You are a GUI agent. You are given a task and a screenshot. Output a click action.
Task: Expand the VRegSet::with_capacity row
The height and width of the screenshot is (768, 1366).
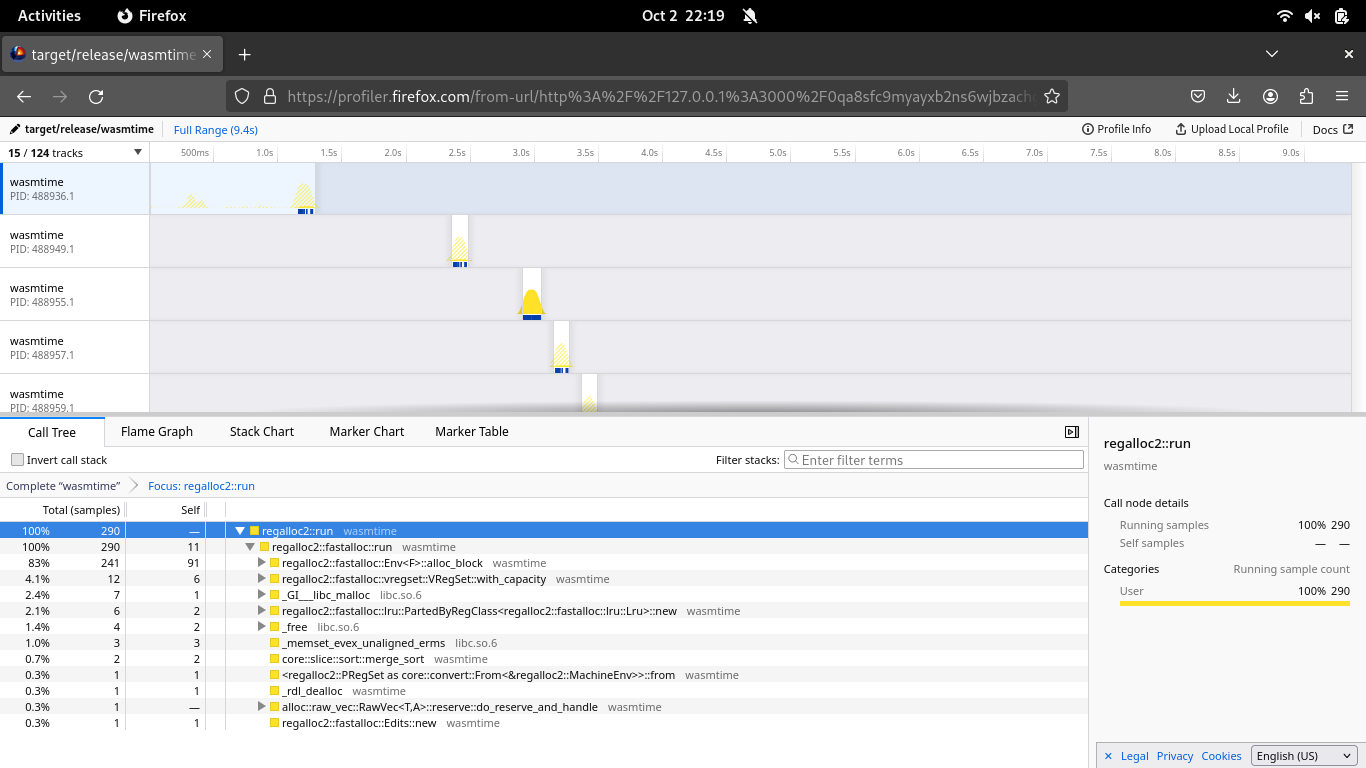pyautogui.click(x=262, y=579)
